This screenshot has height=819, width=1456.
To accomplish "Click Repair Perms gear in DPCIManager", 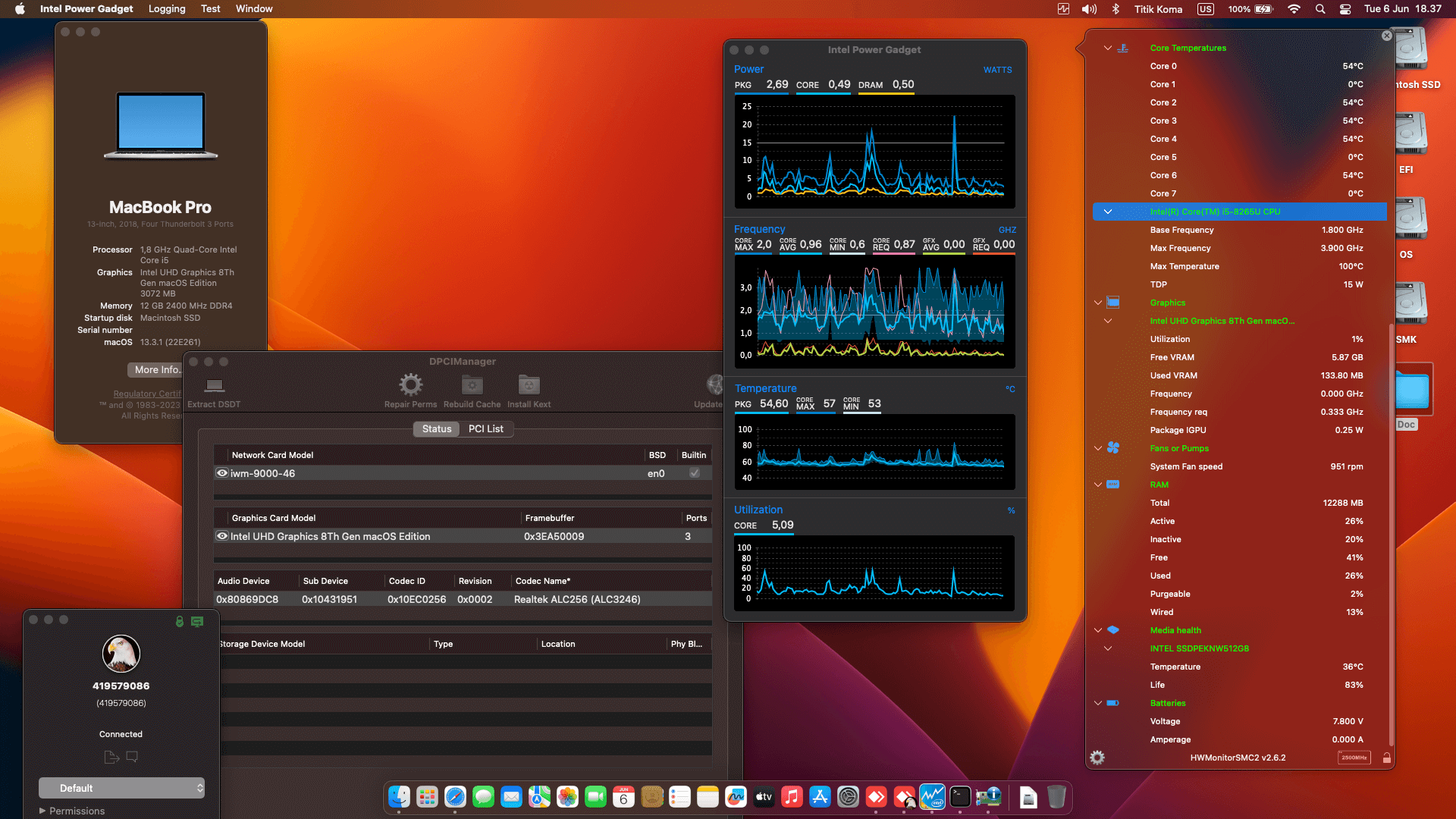I will pyautogui.click(x=410, y=391).
